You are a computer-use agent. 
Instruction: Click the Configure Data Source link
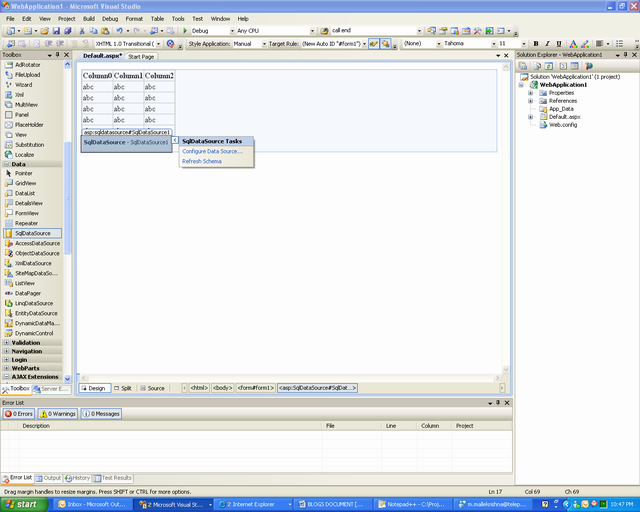[212, 151]
